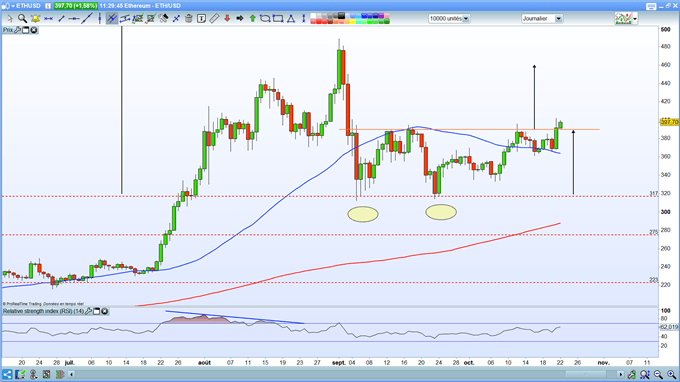This screenshot has width=680, height=382.
Task: Click the hammer edit-objects icon
Action: click(163, 19)
